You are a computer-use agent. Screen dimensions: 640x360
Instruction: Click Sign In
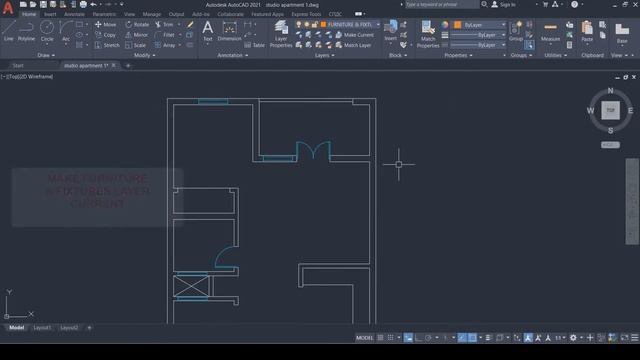pos(504,4)
